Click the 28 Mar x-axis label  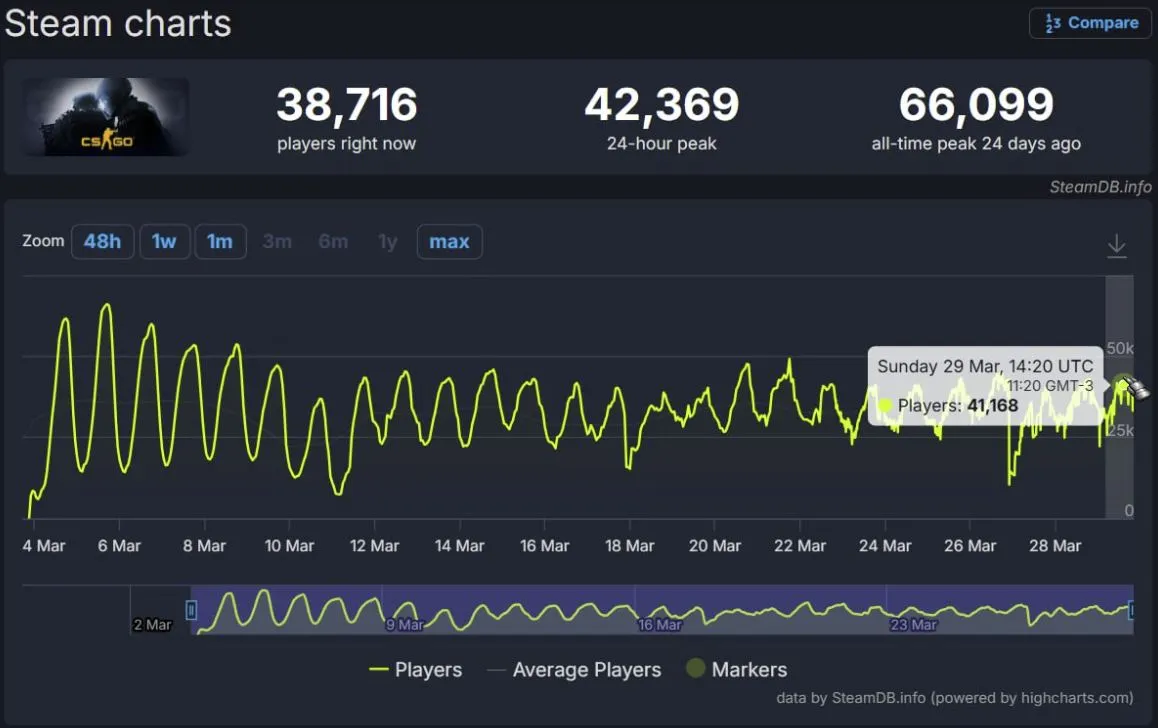1055,546
